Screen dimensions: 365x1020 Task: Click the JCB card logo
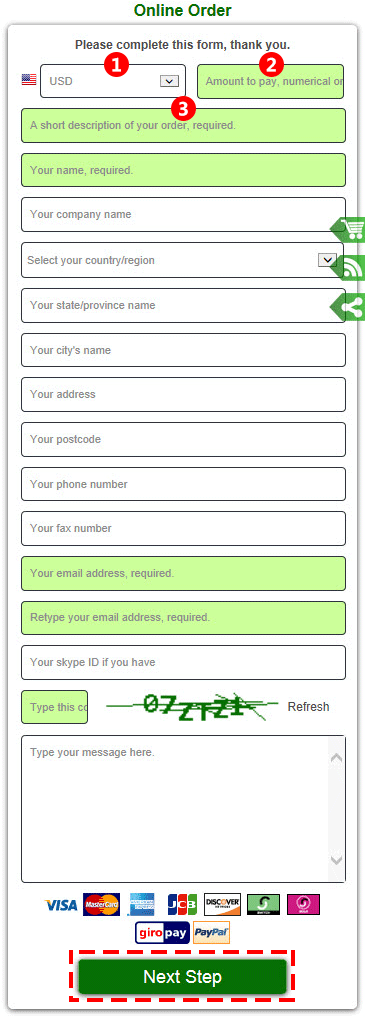click(x=182, y=904)
